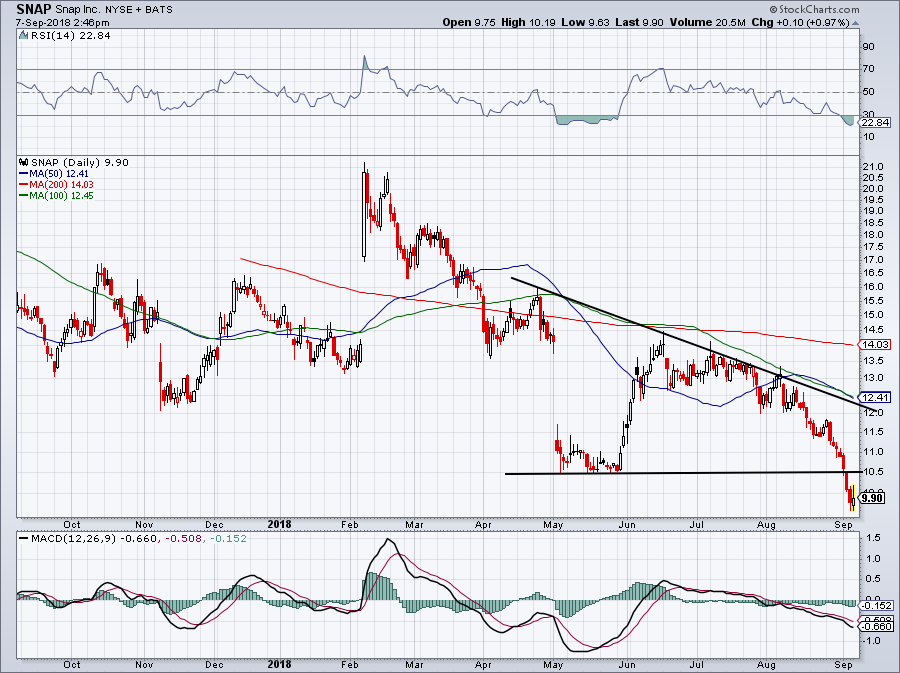
Task: Click the 70 label on RSI axis
Action: [x=868, y=69]
